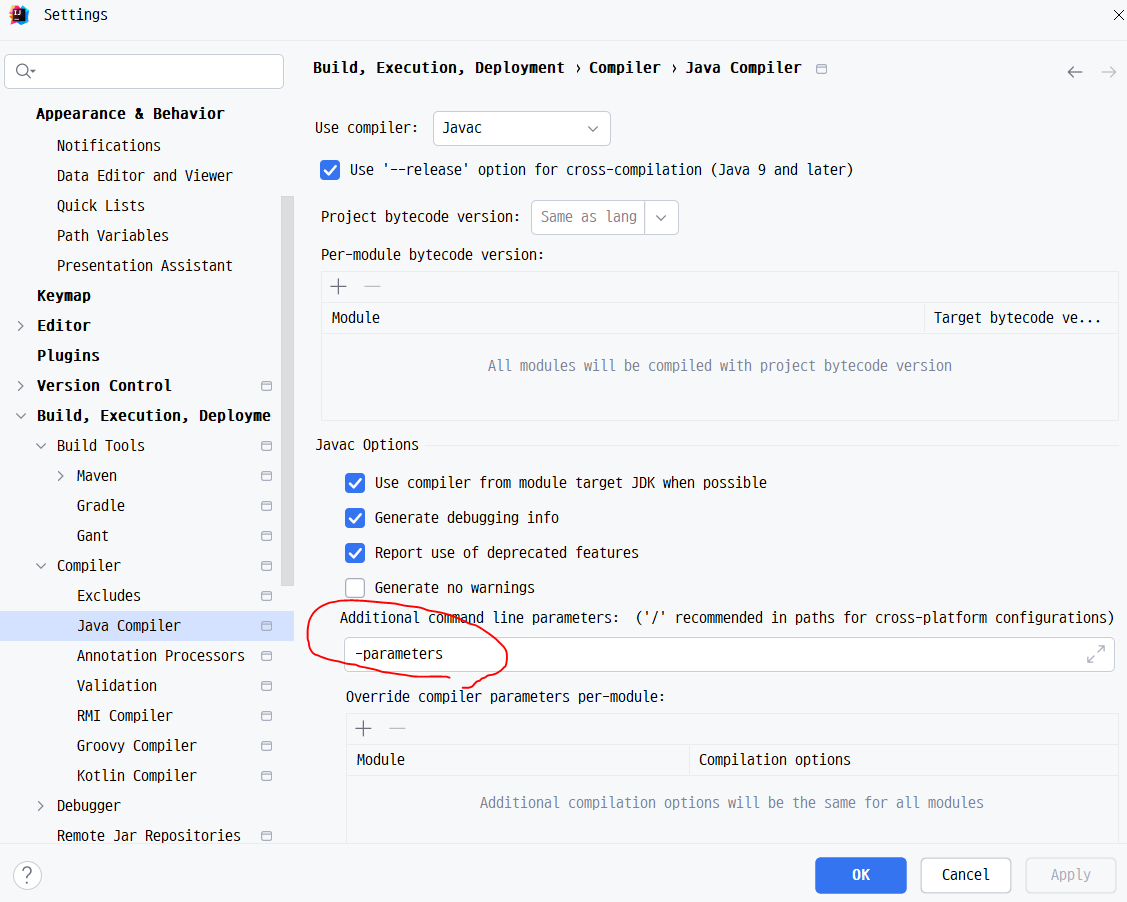Click project icon beside Compiler
This screenshot has height=902, width=1127.
point(267,566)
